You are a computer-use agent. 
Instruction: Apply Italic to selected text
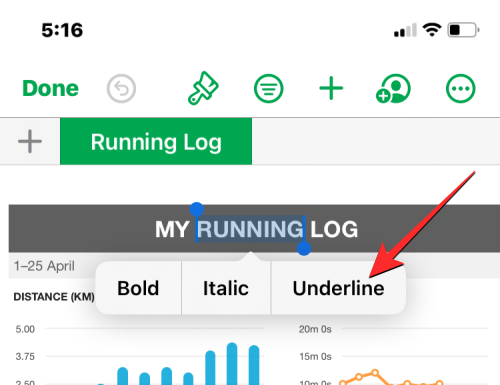(226, 288)
